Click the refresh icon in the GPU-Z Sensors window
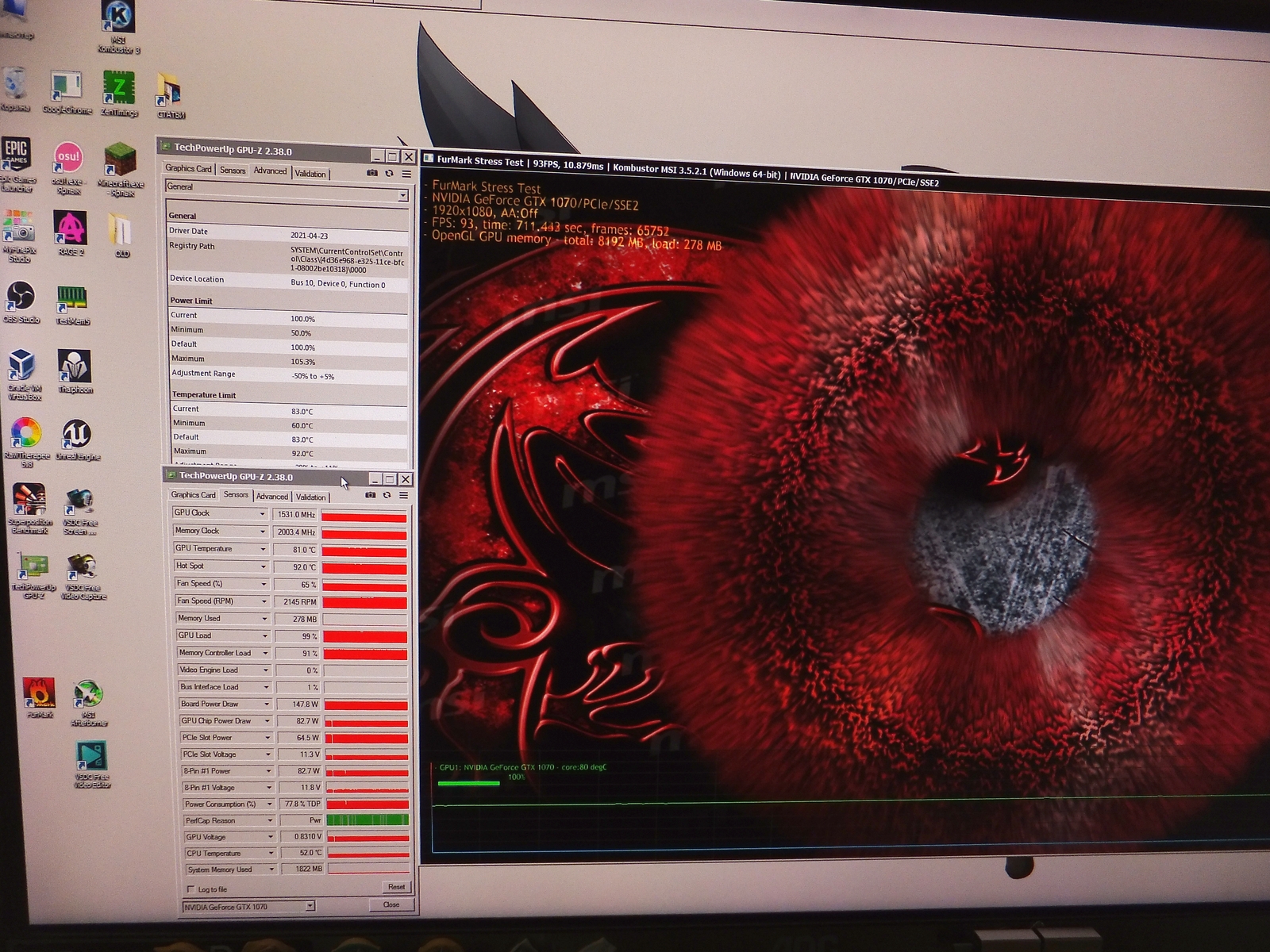 387,495
